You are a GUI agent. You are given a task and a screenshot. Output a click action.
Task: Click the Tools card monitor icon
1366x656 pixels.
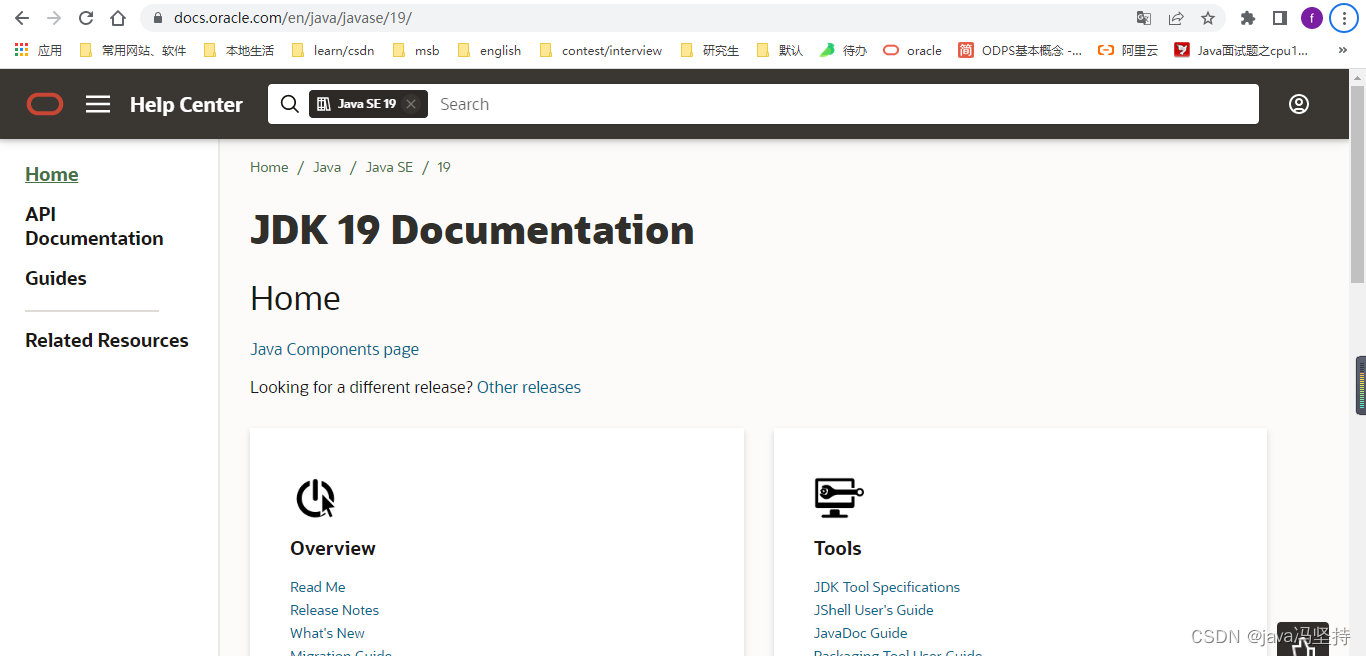[839, 497]
